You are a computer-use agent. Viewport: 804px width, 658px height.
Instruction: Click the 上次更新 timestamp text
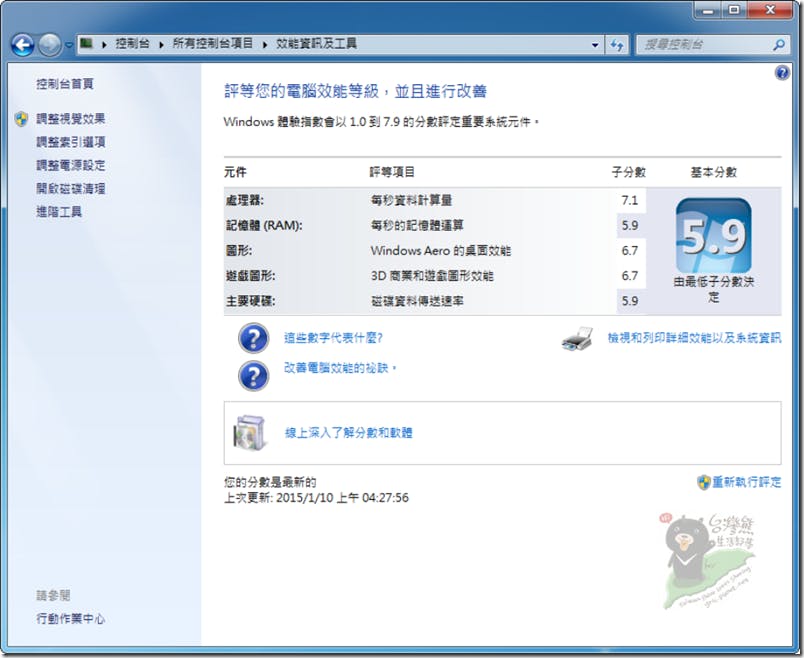[x=316, y=497]
